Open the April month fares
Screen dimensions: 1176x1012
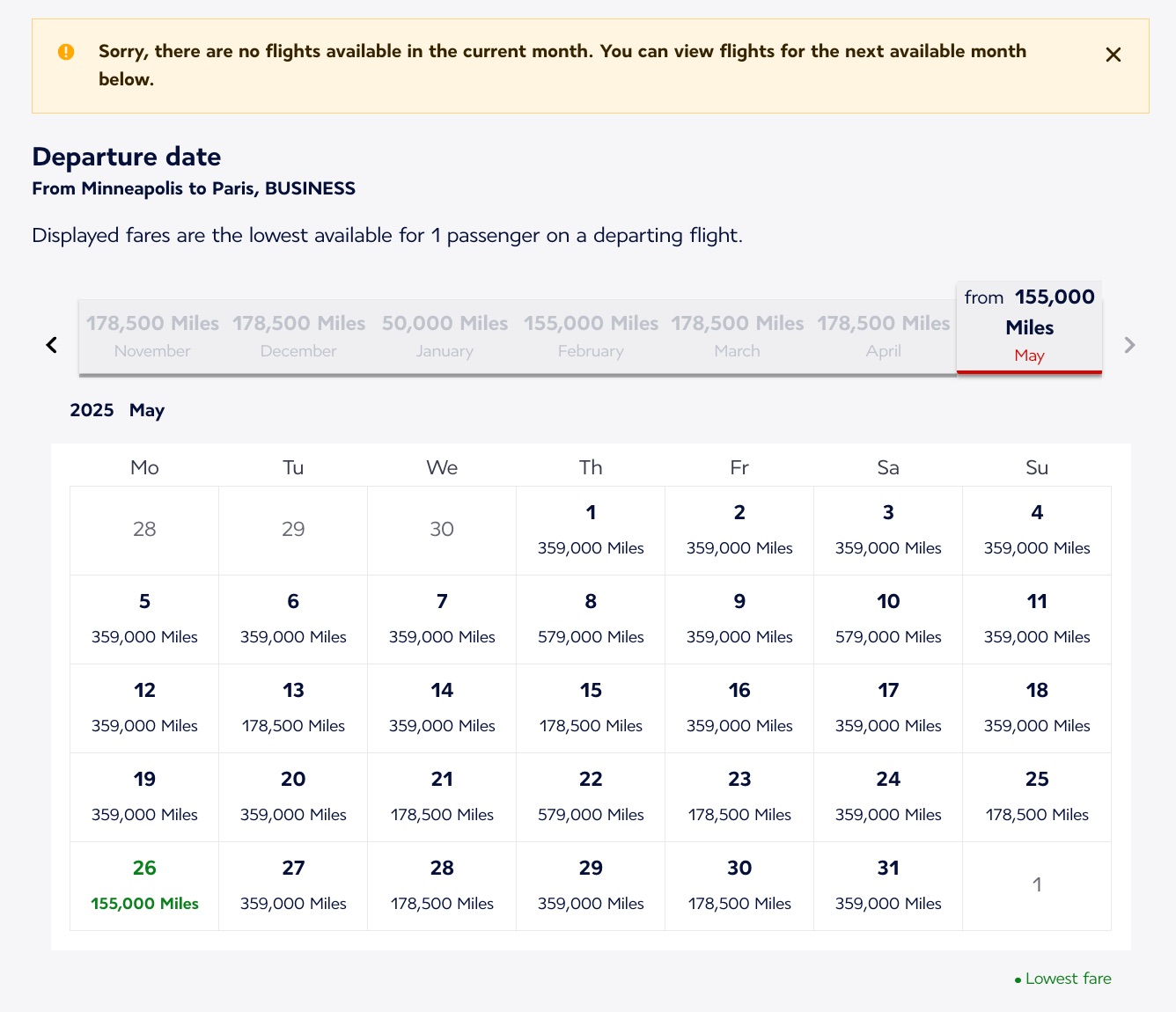pos(883,336)
